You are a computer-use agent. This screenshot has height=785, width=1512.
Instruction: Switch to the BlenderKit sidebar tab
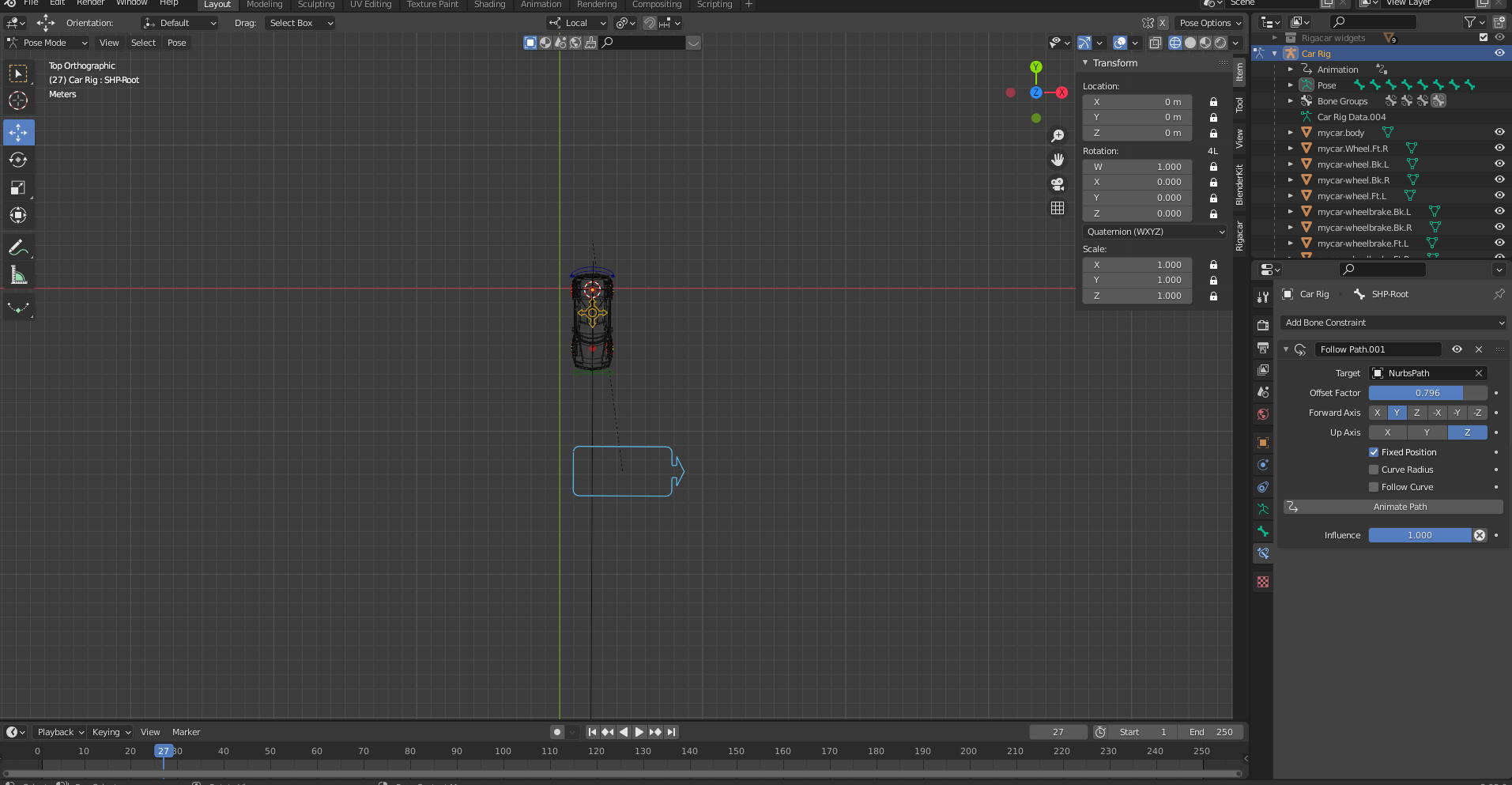pyautogui.click(x=1239, y=185)
